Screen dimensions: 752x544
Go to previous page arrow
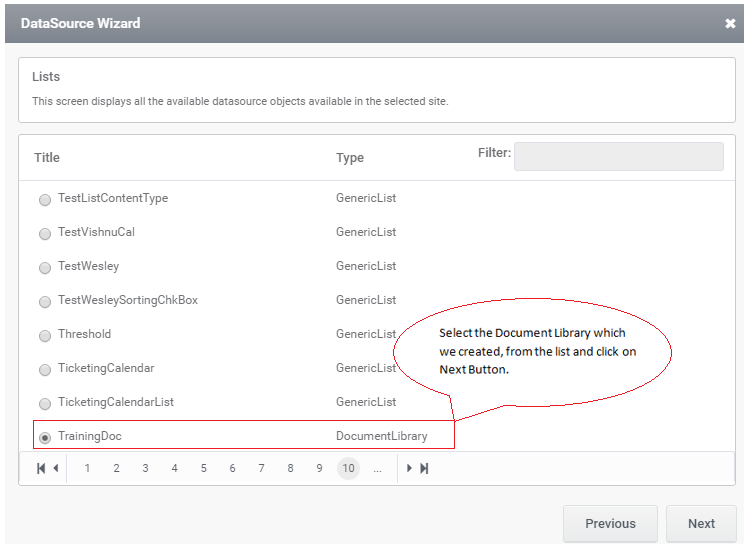(x=56, y=468)
